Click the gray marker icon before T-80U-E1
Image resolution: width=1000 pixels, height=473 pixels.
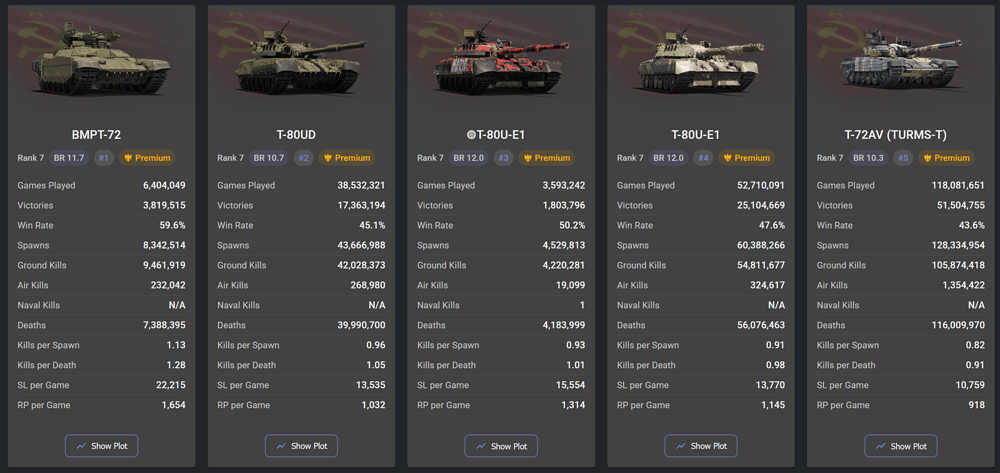pyautogui.click(x=472, y=135)
